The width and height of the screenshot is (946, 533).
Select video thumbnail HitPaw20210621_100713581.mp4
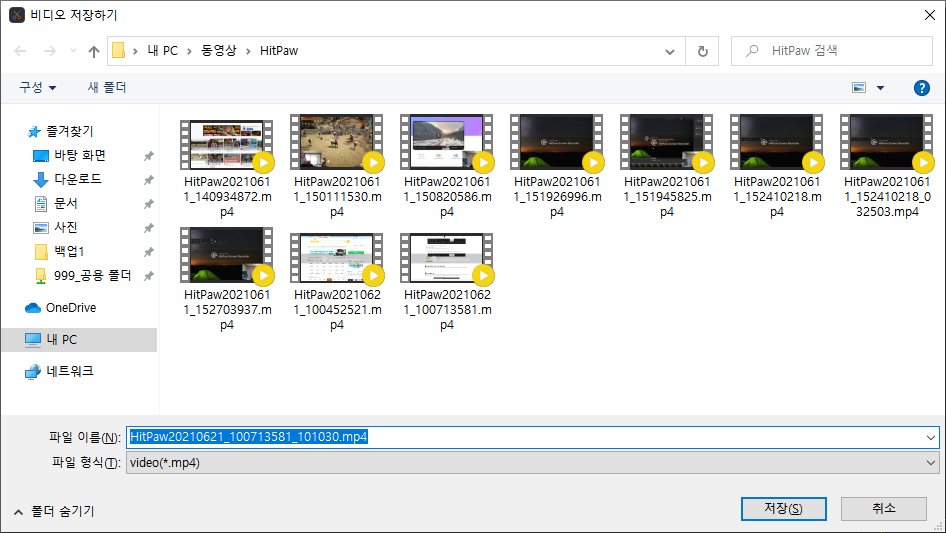point(446,258)
